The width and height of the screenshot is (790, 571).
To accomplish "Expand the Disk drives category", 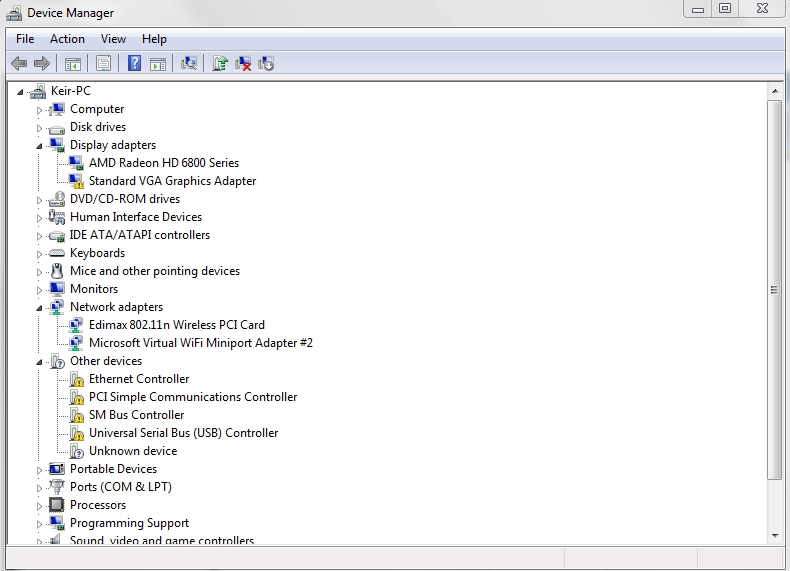I will click(x=40, y=127).
